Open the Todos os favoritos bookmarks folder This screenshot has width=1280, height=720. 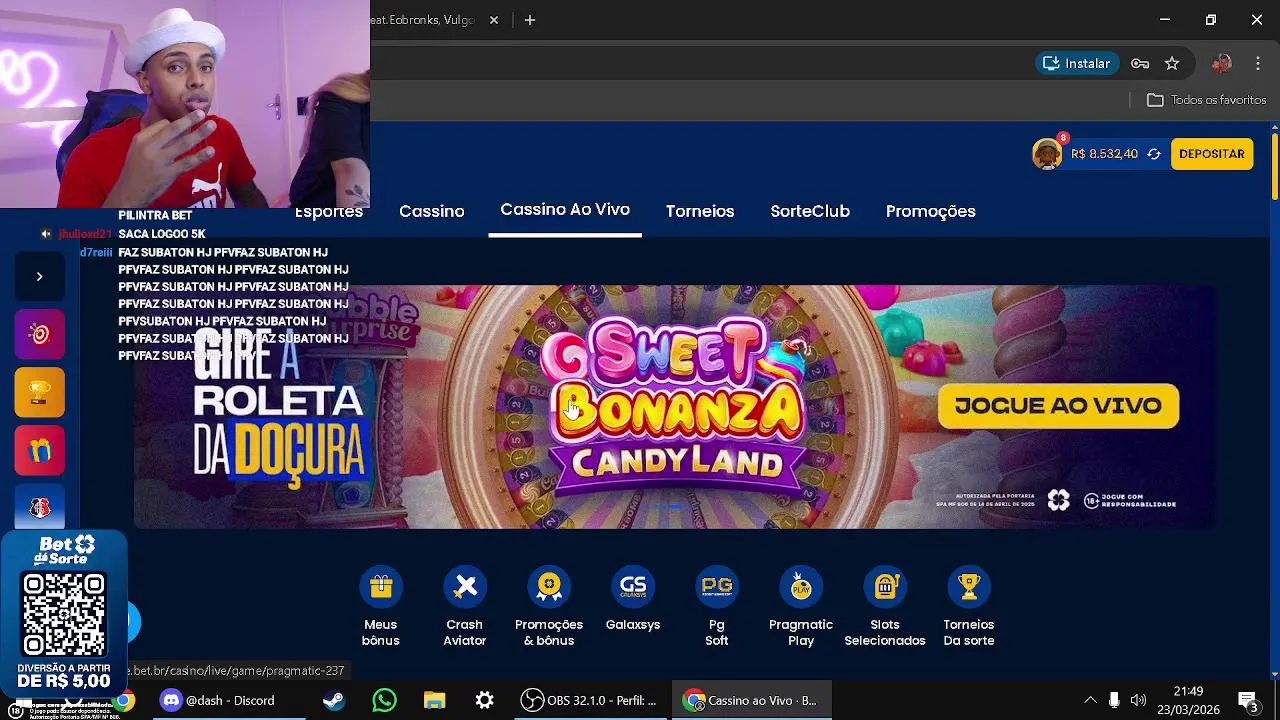pos(1207,100)
